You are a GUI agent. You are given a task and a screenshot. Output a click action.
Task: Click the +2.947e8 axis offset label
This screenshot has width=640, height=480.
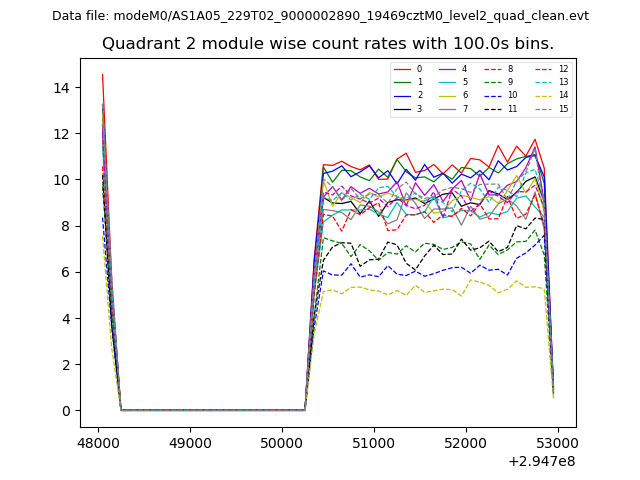(x=540, y=461)
